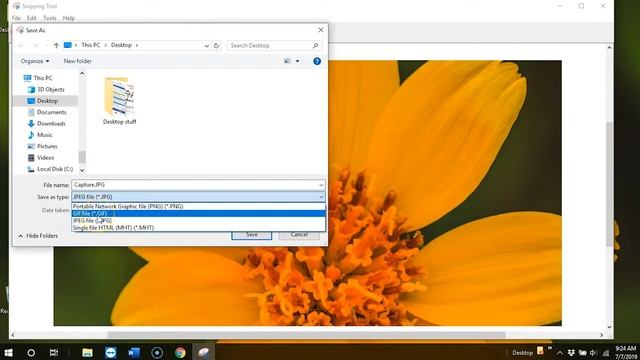
Task: Open File name history dropdown arrow
Action: [321, 185]
